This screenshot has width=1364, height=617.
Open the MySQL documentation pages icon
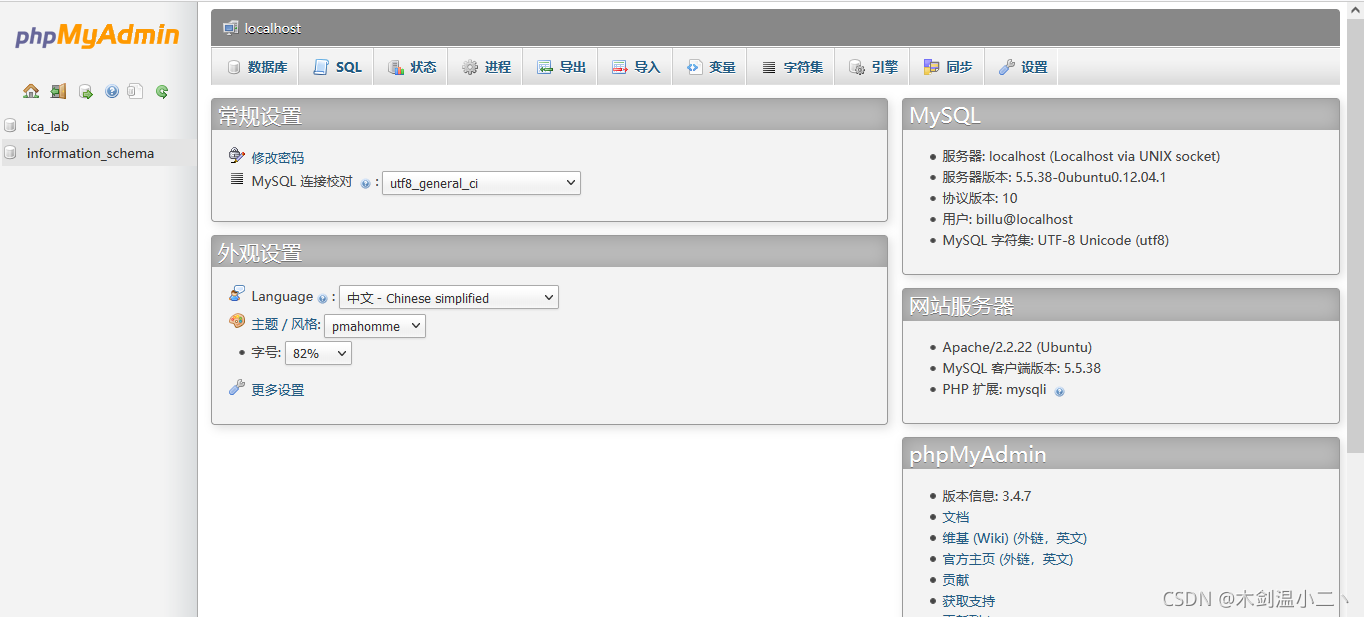point(135,91)
